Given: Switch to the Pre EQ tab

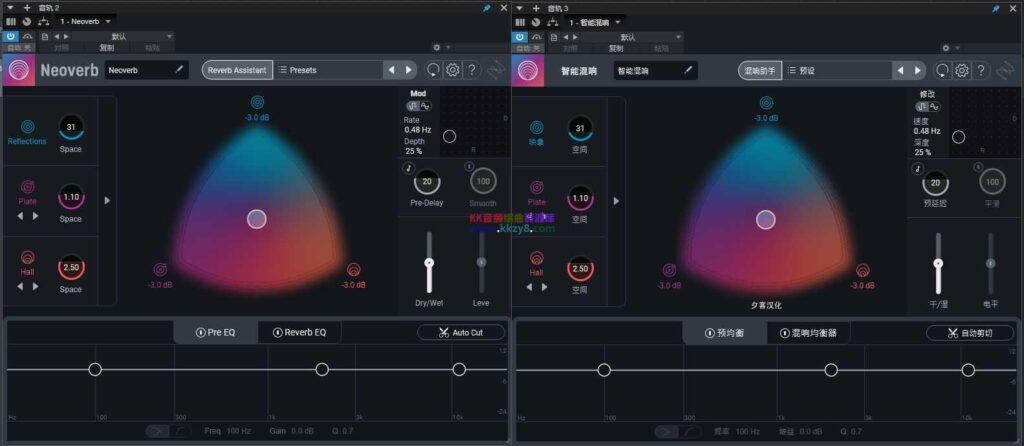Looking at the screenshot, I should (x=216, y=332).
